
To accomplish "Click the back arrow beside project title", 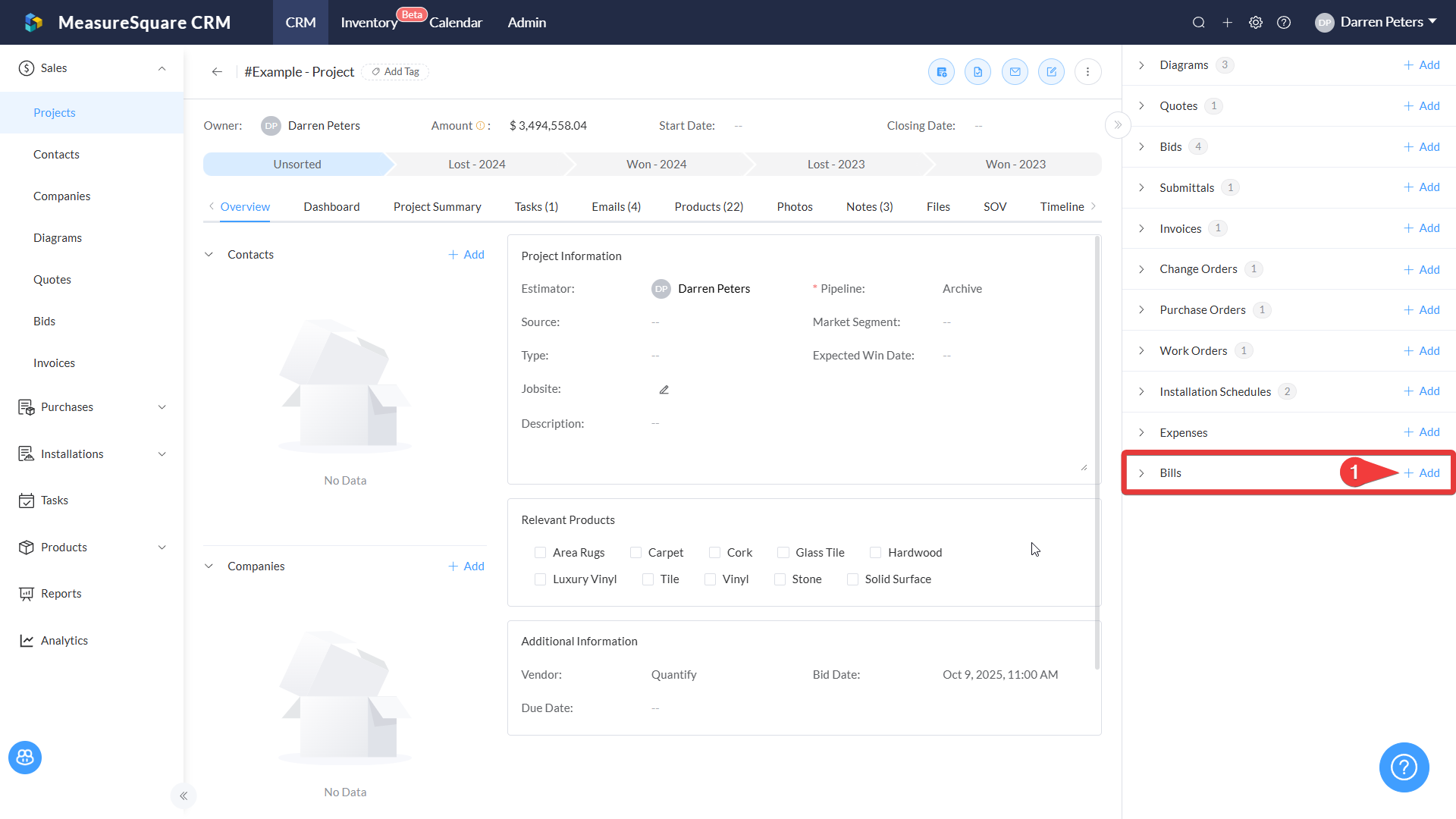I will [x=217, y=72].
